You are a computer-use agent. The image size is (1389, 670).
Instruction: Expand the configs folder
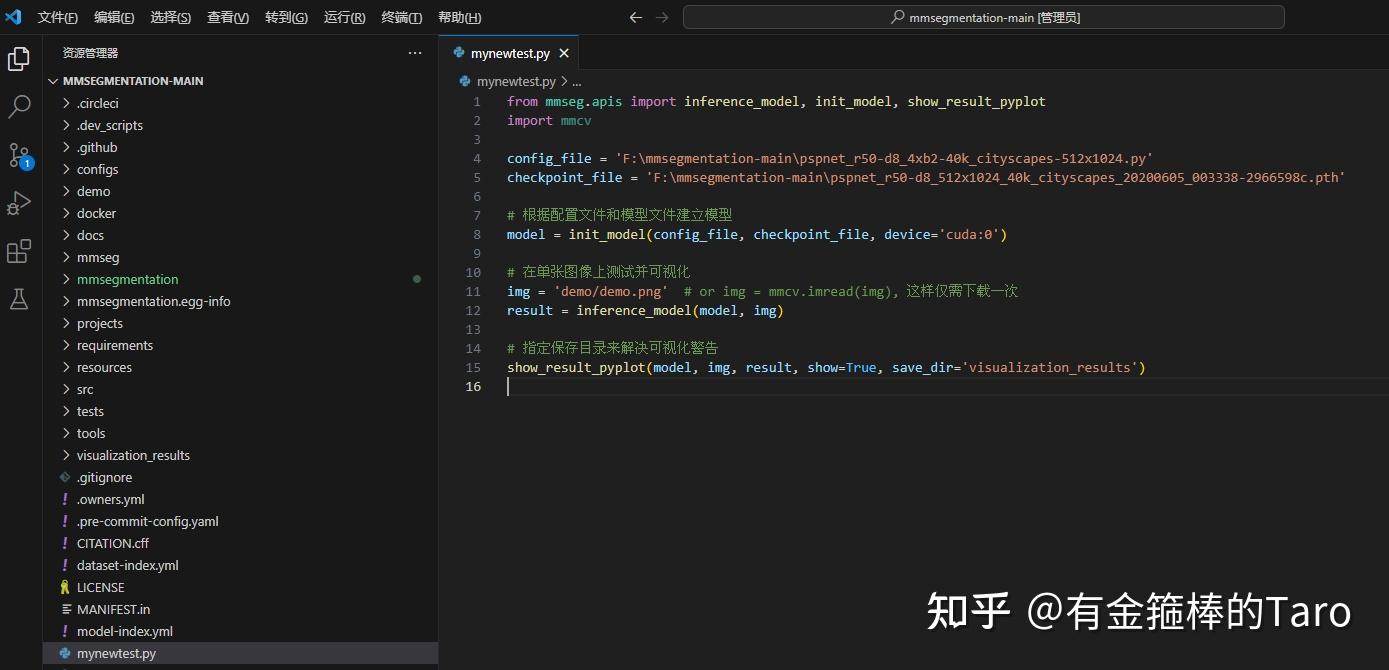coord(97,169)
